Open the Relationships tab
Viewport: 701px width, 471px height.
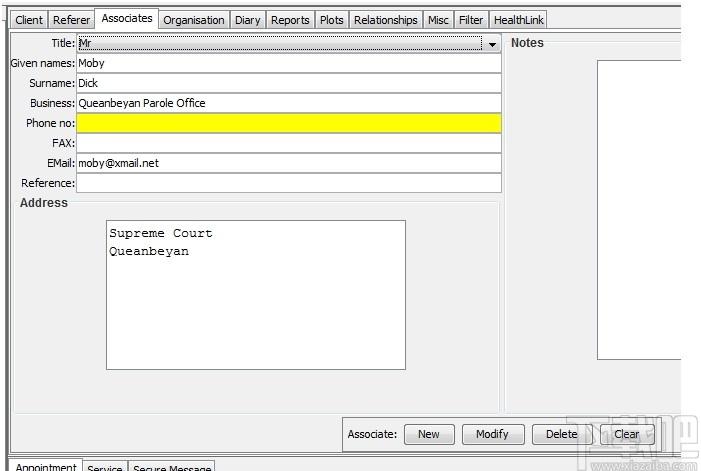click(x=386, y=20)
